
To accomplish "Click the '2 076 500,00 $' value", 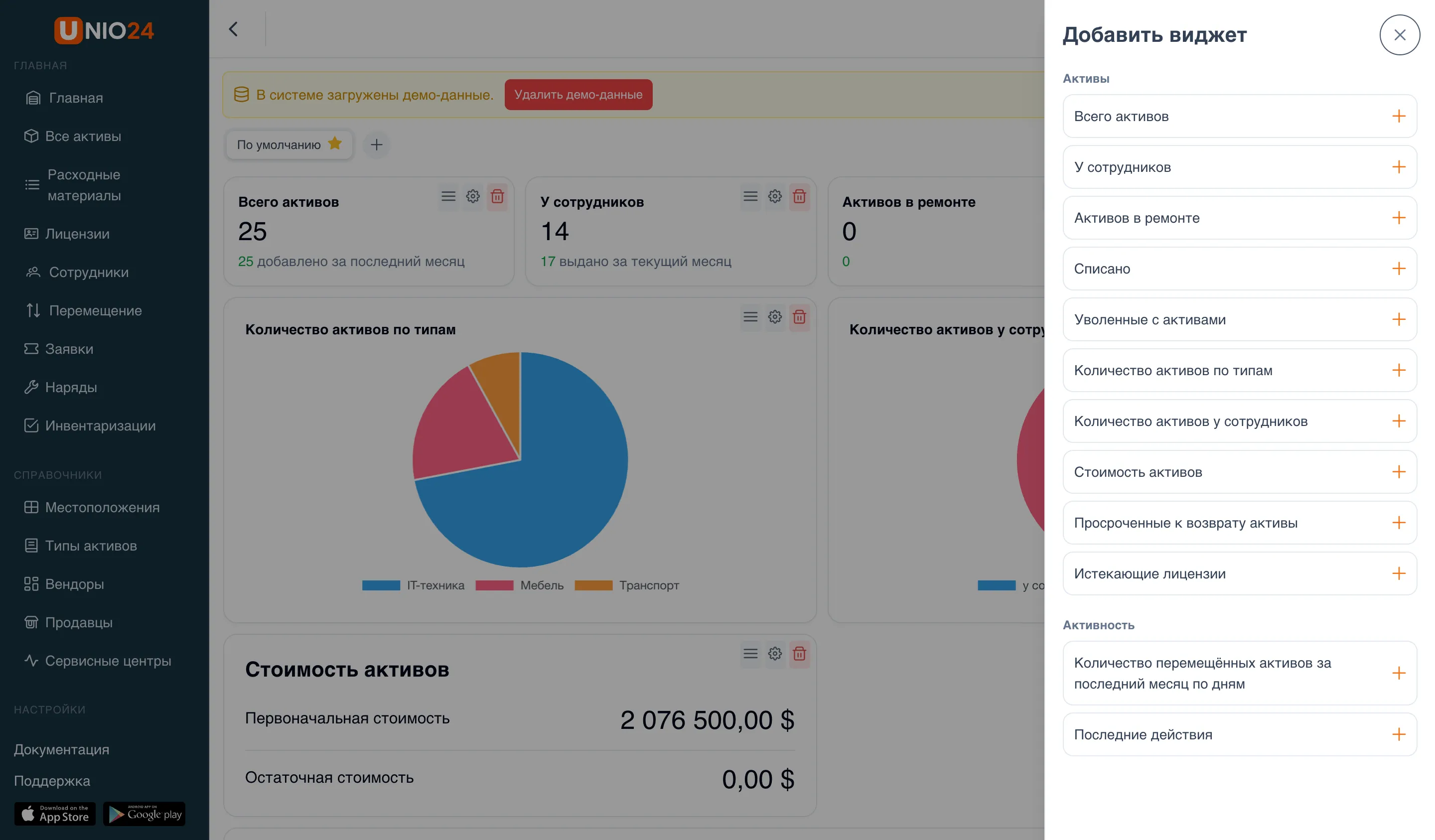I will [707, 720].
